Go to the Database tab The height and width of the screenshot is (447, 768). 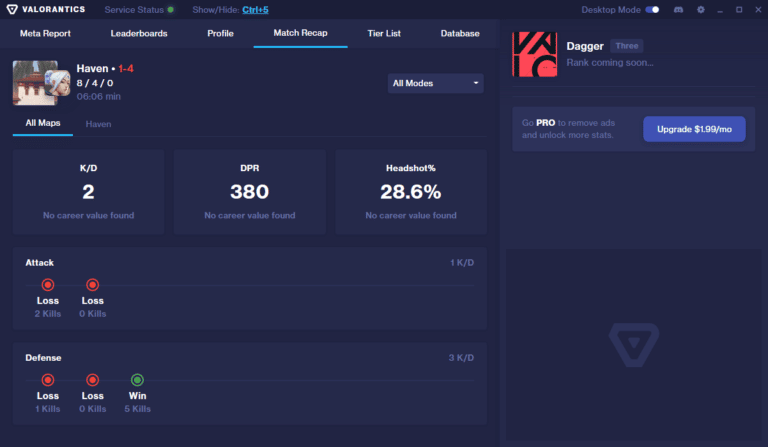460,33
